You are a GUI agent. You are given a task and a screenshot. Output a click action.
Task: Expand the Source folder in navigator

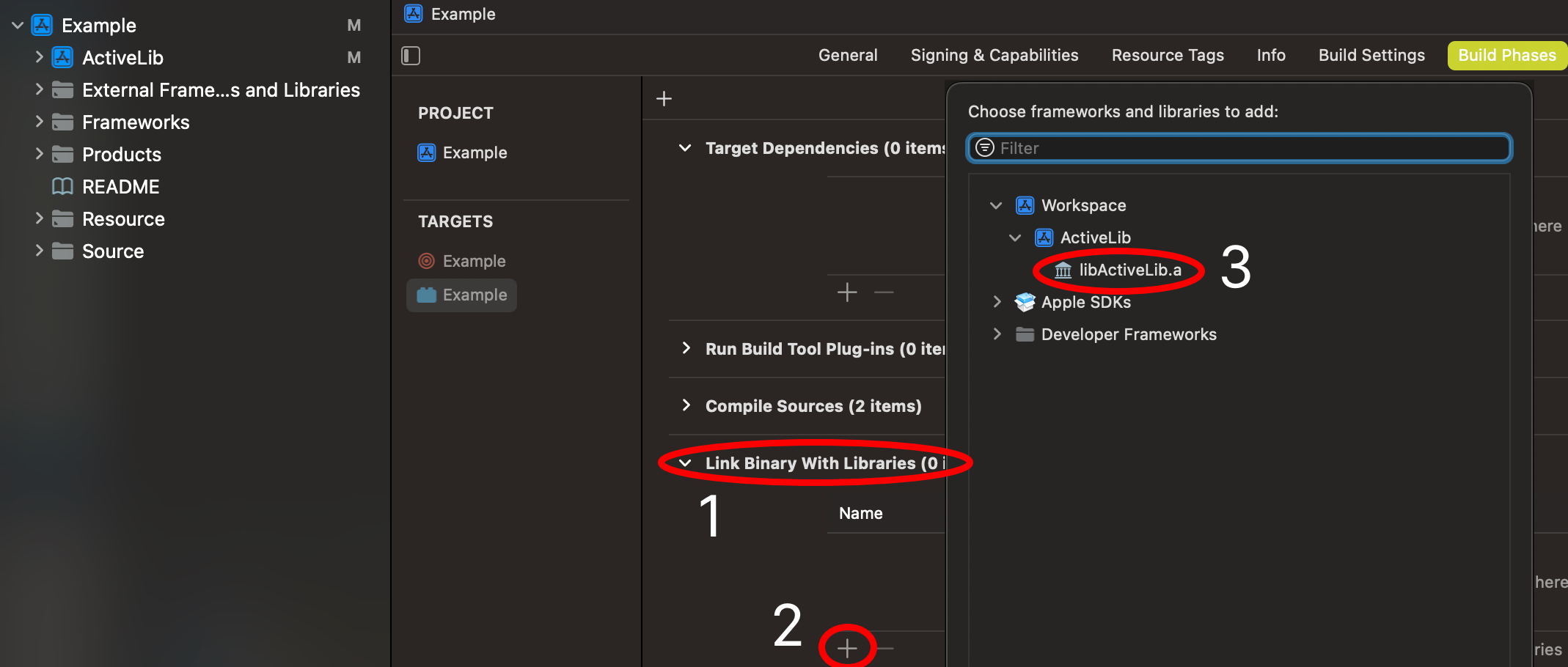pyautogui.click(x=40, y=251)
